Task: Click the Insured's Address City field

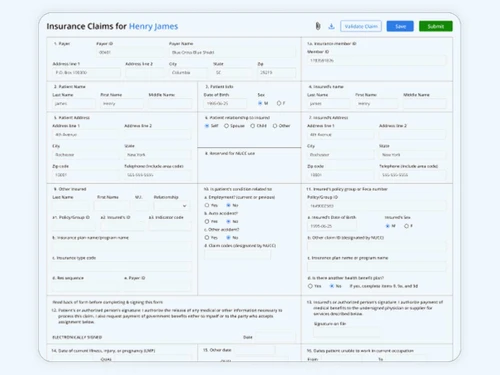Action: pos(340,155)
